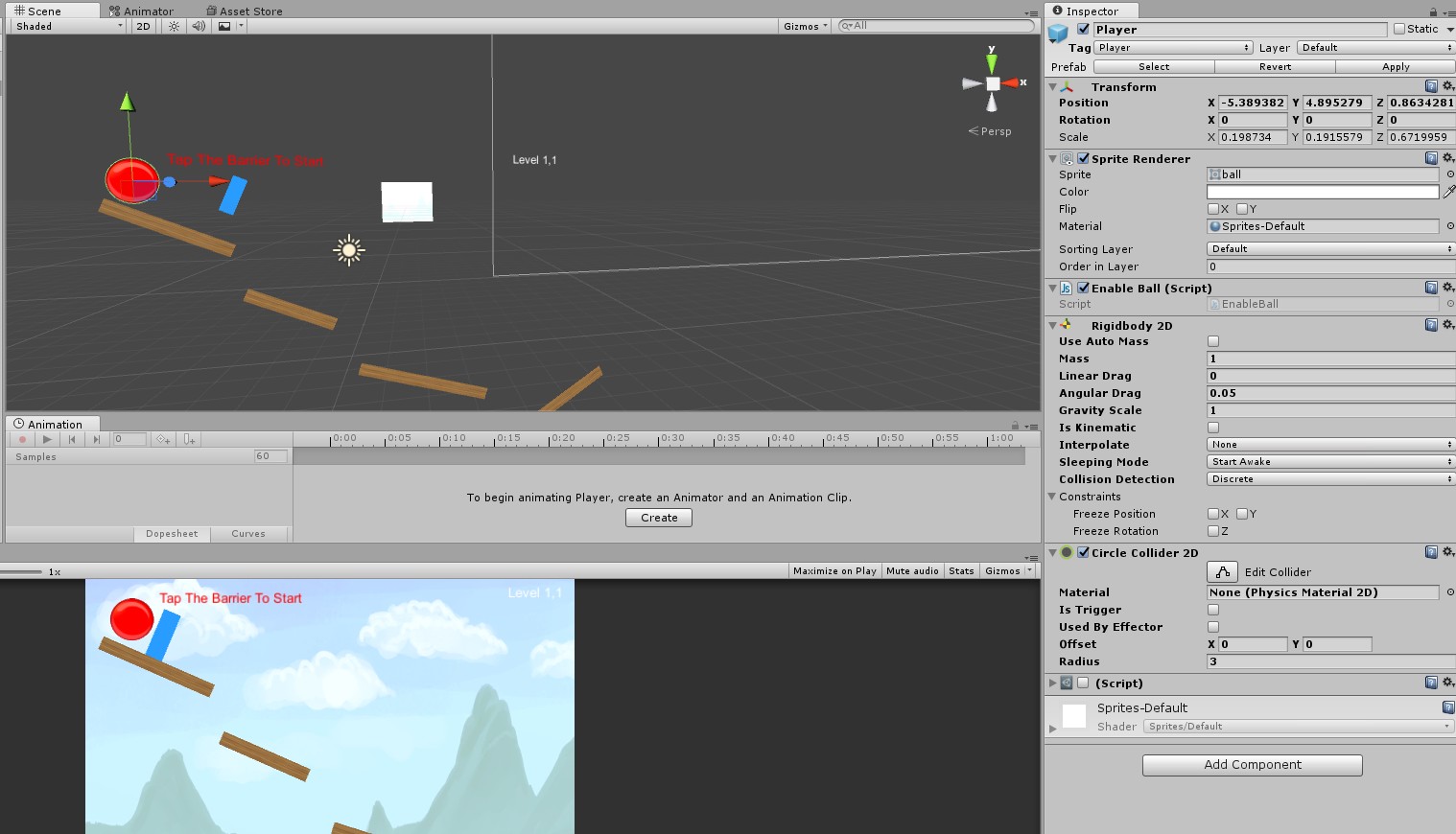Enable Is Trigger on the Circle Collider 2D
The image size is (1456, 834).
tap(1213, 610)
